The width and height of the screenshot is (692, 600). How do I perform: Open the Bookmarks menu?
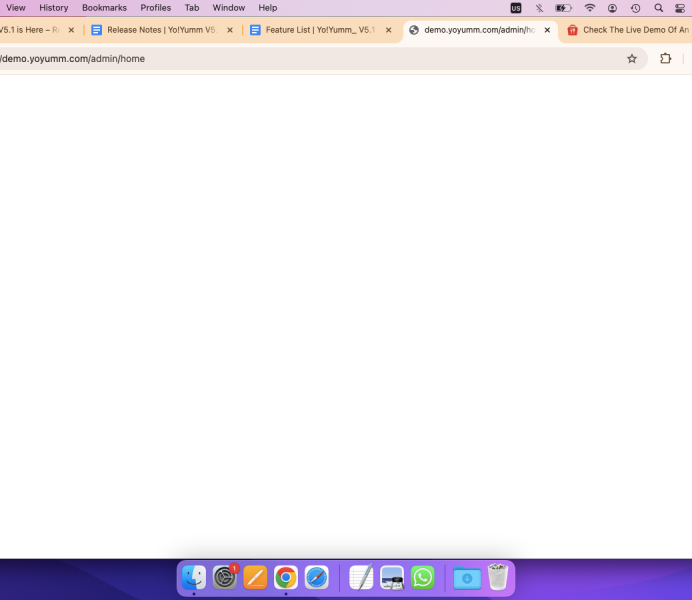click(x=104, y=8)
